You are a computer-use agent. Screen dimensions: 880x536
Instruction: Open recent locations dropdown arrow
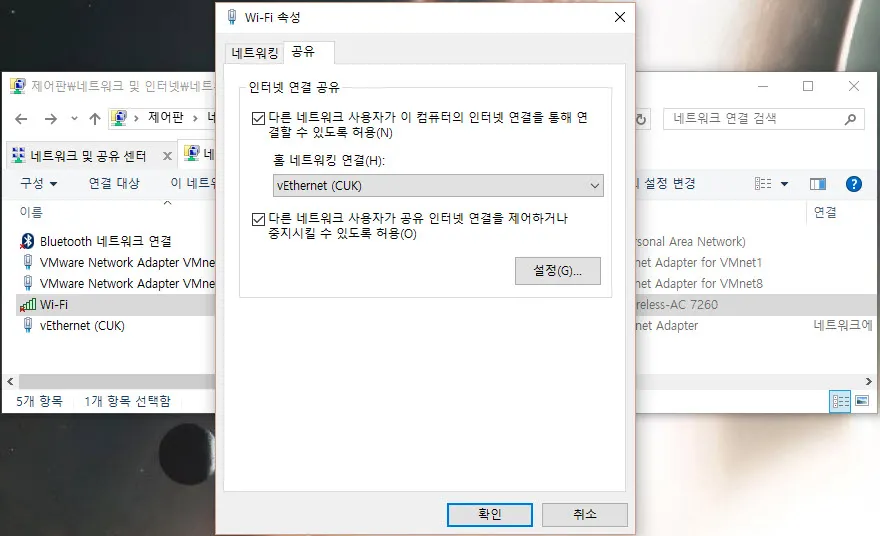click(x=74, y=118)
